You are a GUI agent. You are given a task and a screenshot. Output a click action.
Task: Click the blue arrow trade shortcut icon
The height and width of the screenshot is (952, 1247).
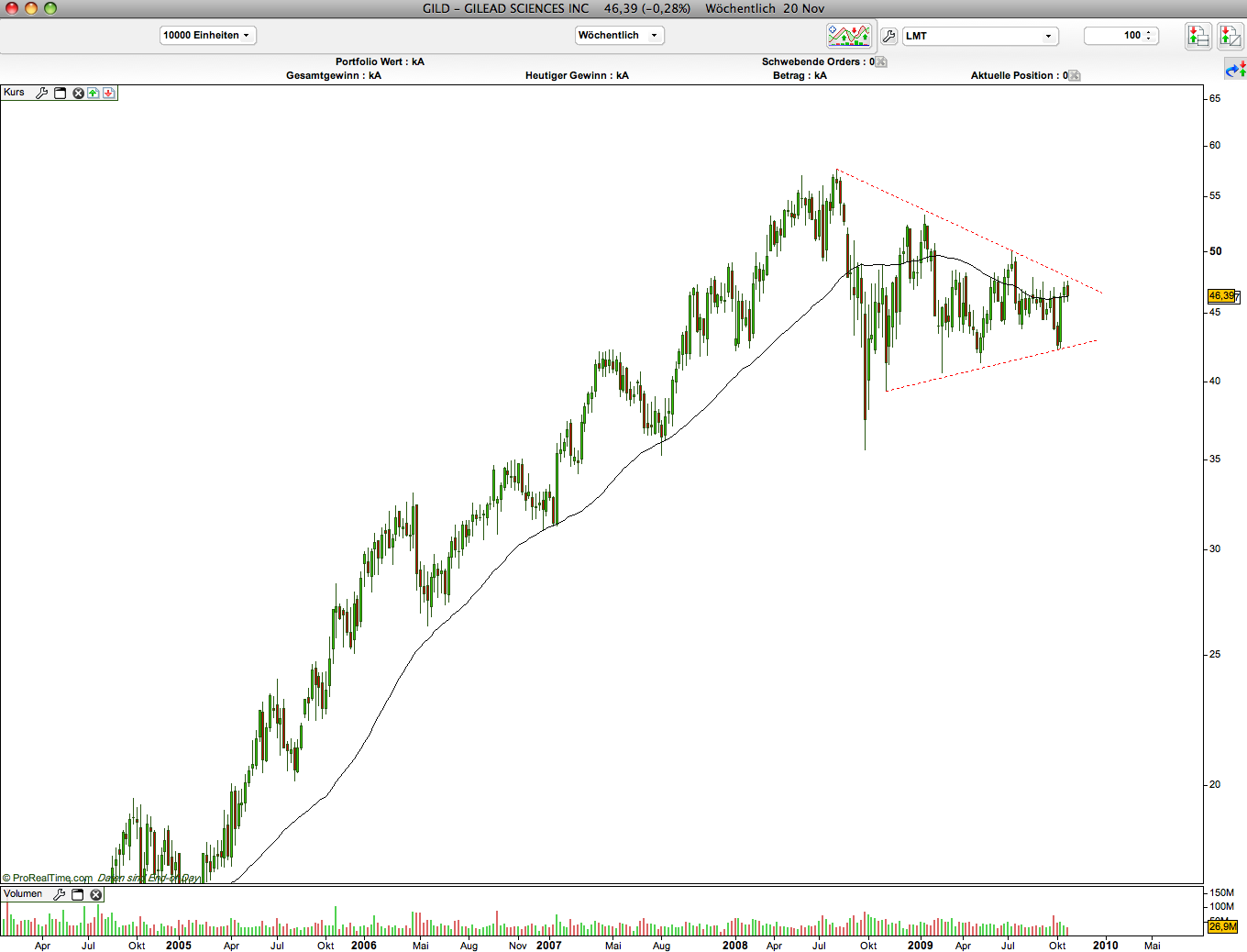[x=1235, y=69]
